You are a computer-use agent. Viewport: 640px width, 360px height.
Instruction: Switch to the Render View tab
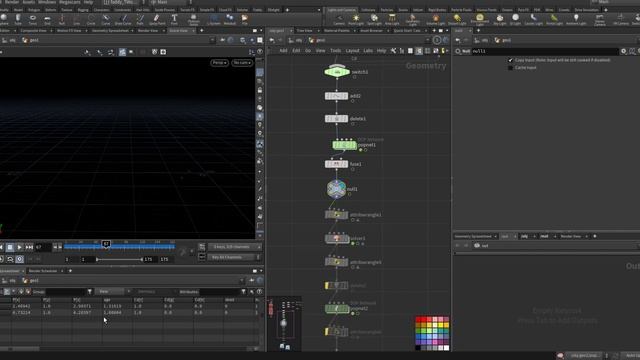[148, 31]
